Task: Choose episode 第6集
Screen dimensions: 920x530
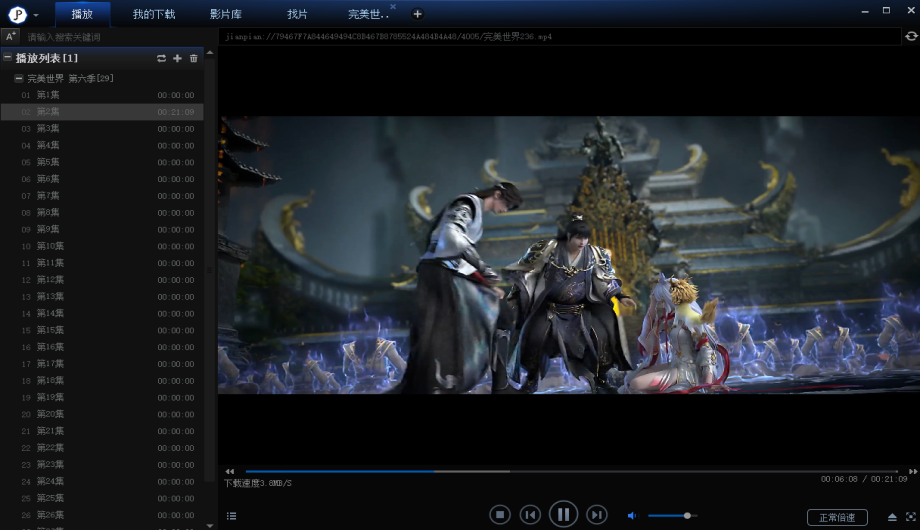Action: [102, 179]
